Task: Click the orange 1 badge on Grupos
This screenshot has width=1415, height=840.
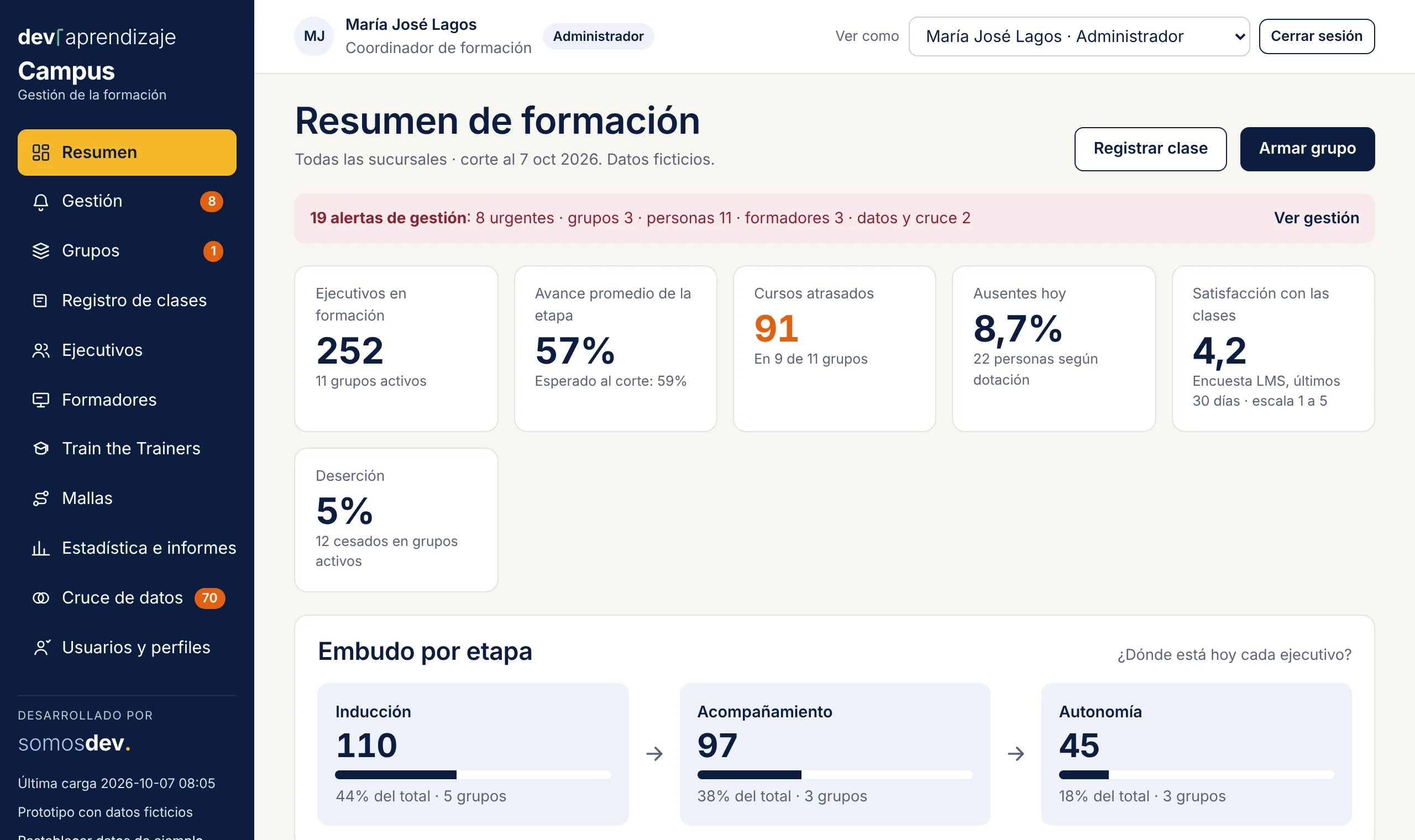Action: pyautogui.click(x=213, y=251)
